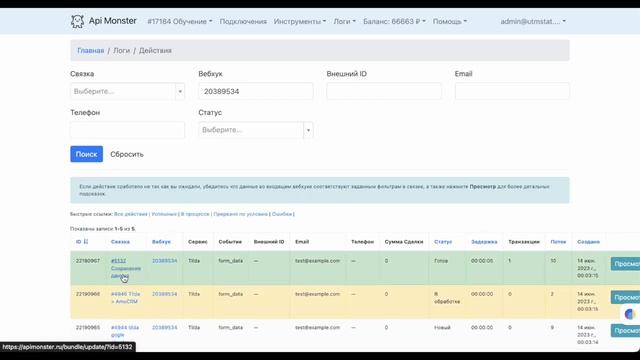Click the Логи breadcrumb item

121,51
